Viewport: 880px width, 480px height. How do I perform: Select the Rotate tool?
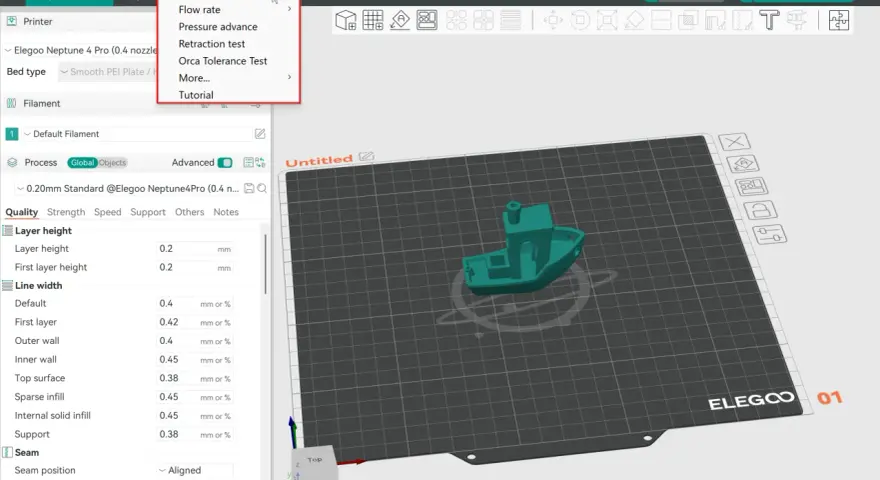tap(580, 21)
